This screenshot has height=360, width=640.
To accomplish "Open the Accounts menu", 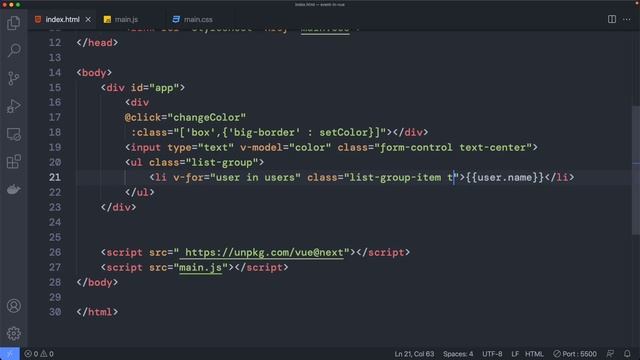I will (13, 306).
